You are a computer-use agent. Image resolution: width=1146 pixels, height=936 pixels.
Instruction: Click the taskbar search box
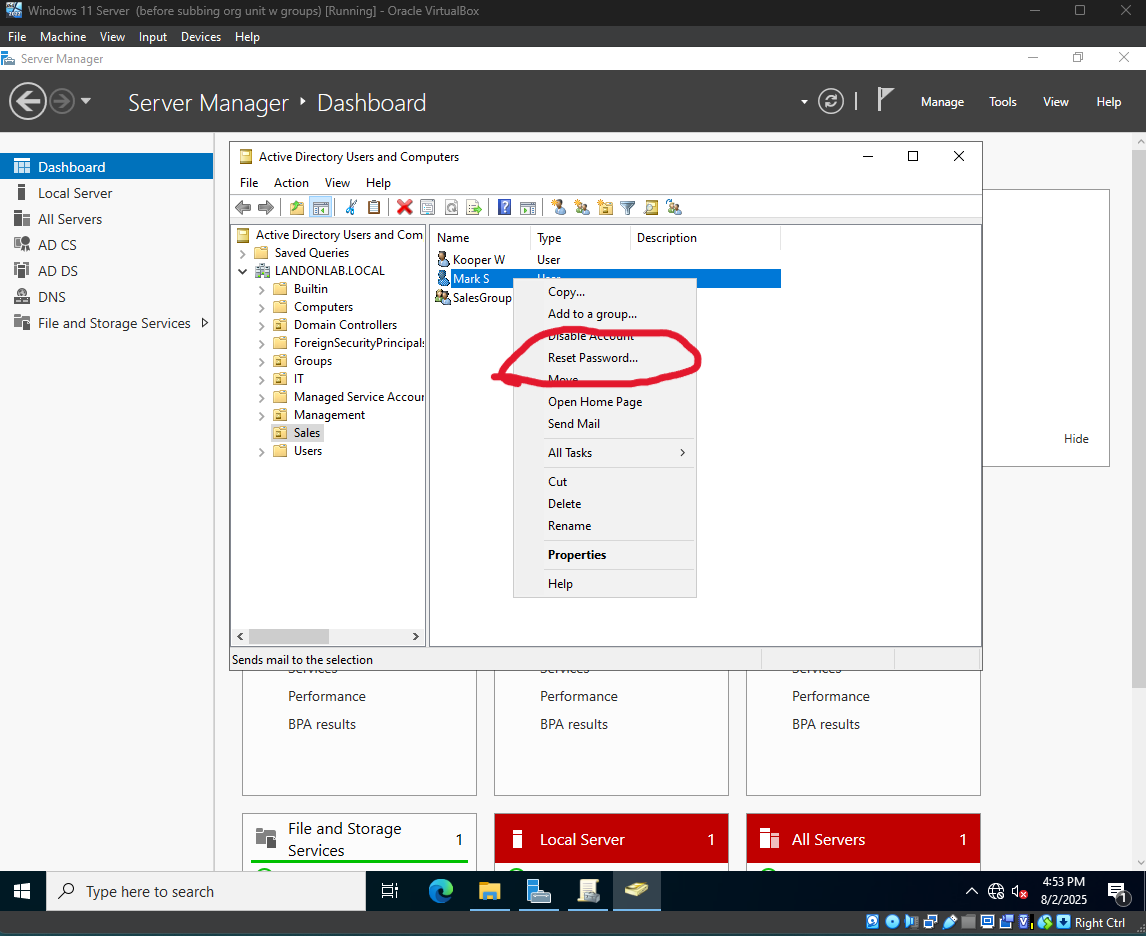click(x=206, y=891)
